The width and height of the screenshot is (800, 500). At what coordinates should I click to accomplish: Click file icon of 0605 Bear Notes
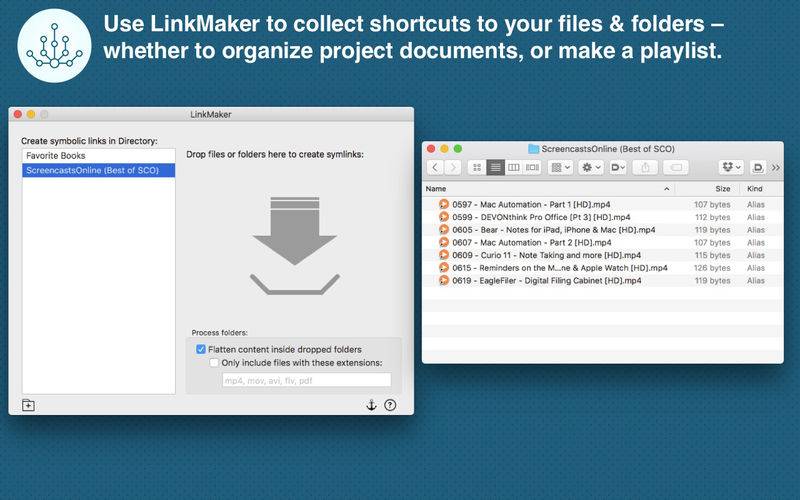(x=444, y=230)
